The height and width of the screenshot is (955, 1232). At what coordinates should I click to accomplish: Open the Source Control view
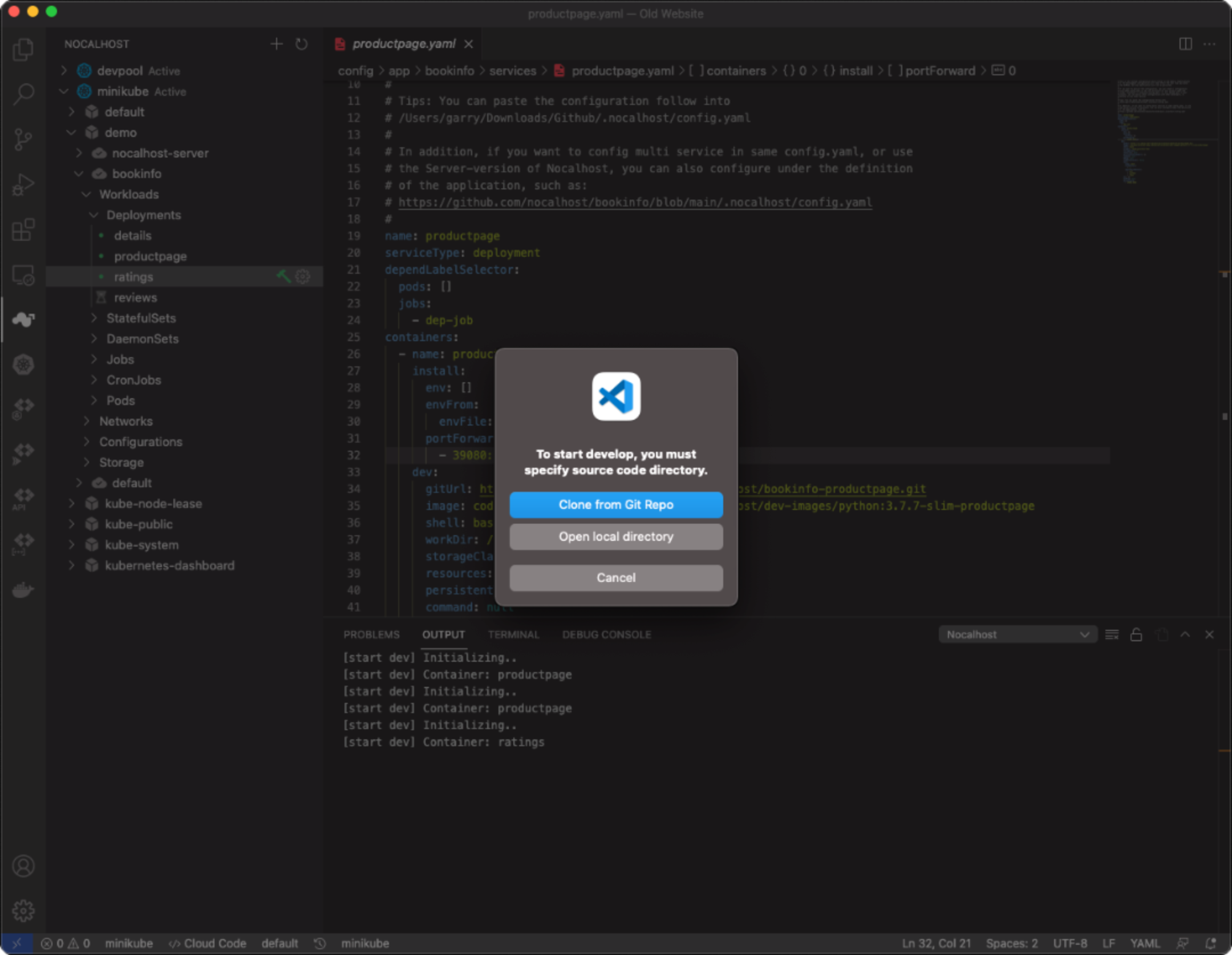tap(23, 139)
